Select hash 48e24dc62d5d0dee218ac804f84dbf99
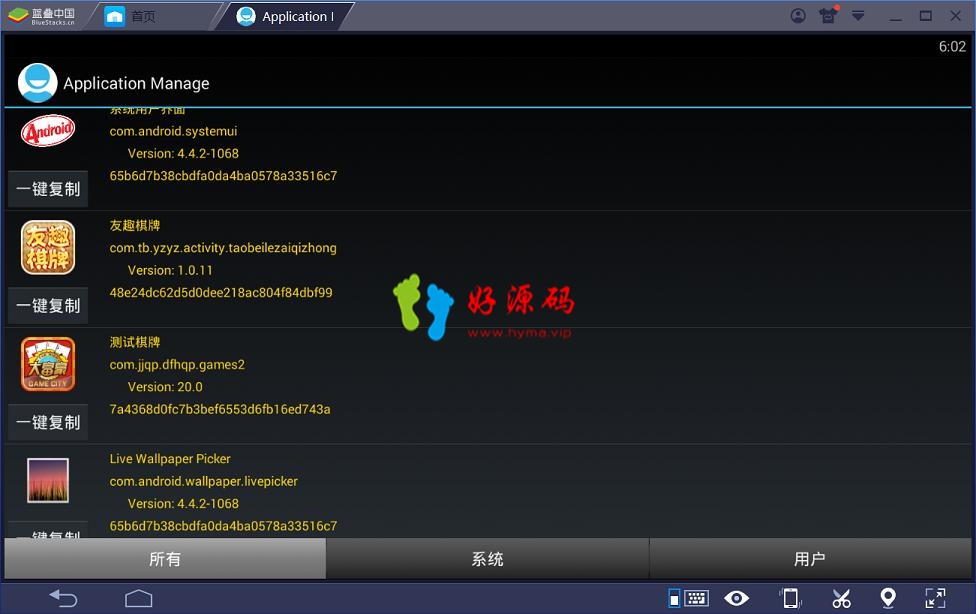The width and height of the screenshot is (976, 614). (x=221, y=293)
